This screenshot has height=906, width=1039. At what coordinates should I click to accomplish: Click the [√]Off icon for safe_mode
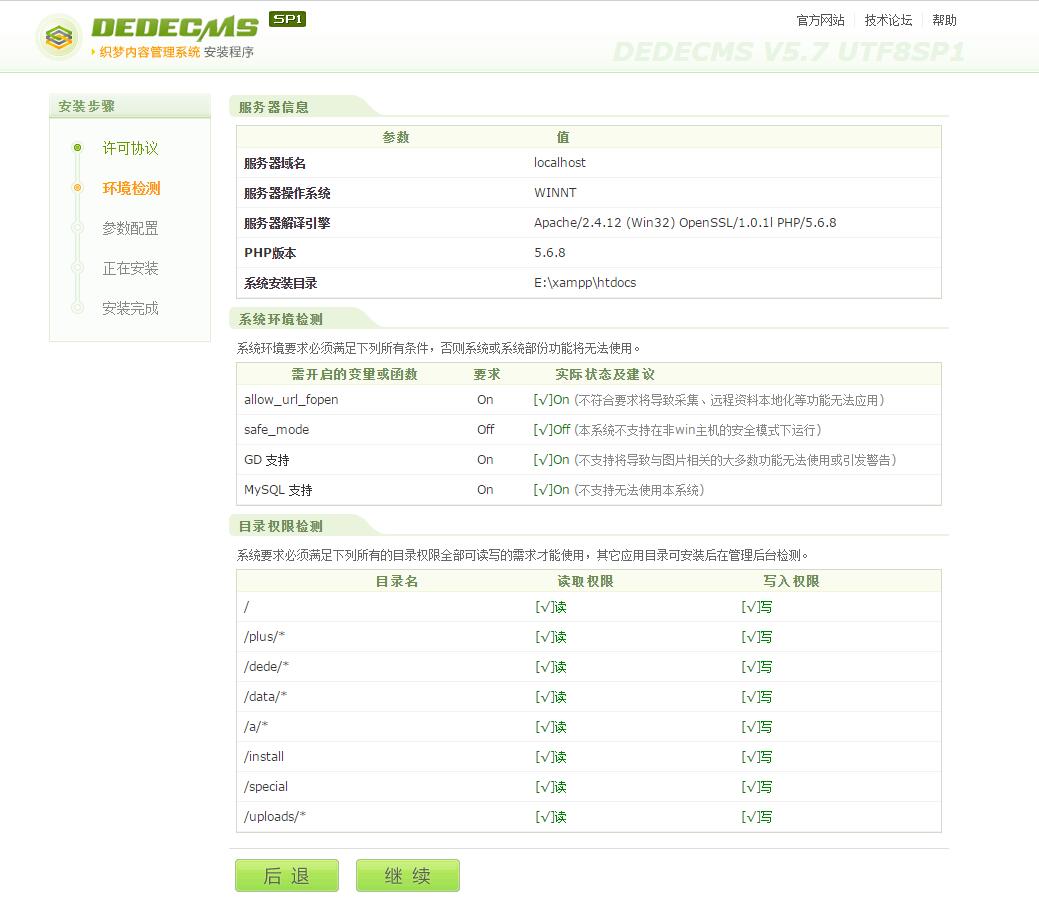543,429
